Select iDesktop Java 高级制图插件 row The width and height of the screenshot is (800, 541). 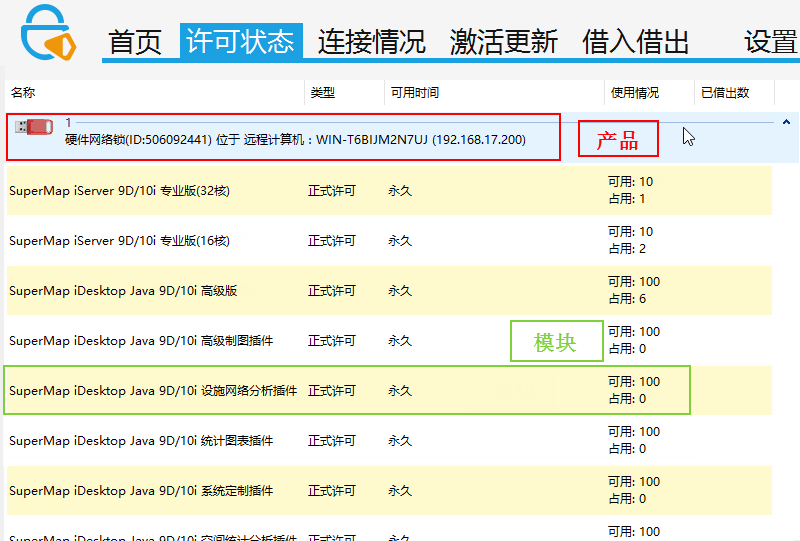(x=389, y=340)
